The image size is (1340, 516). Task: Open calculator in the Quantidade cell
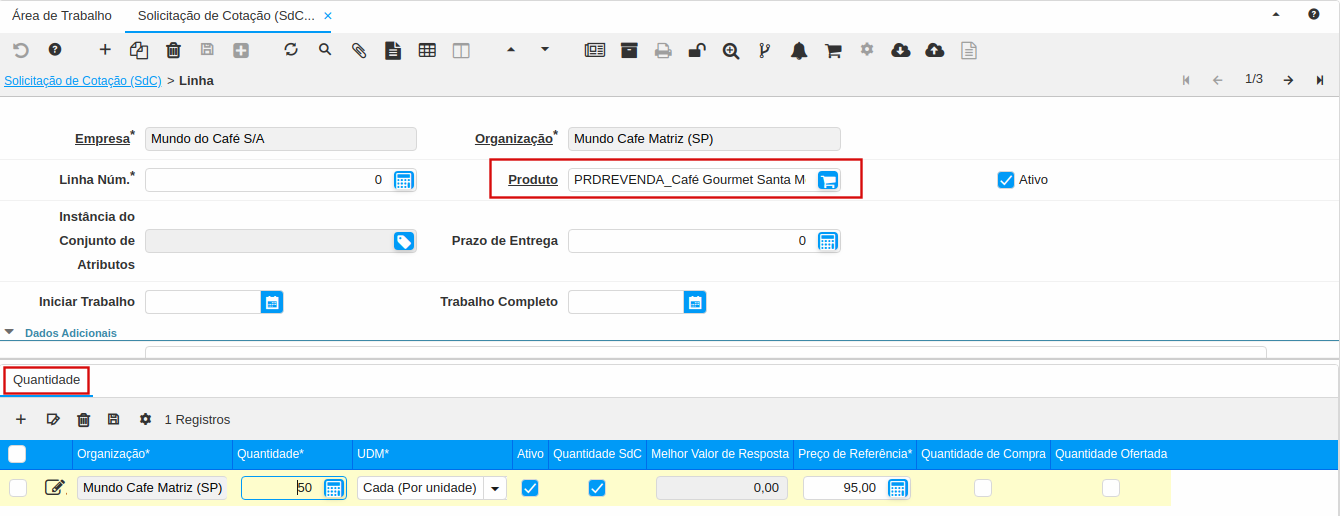pos(334,488)
